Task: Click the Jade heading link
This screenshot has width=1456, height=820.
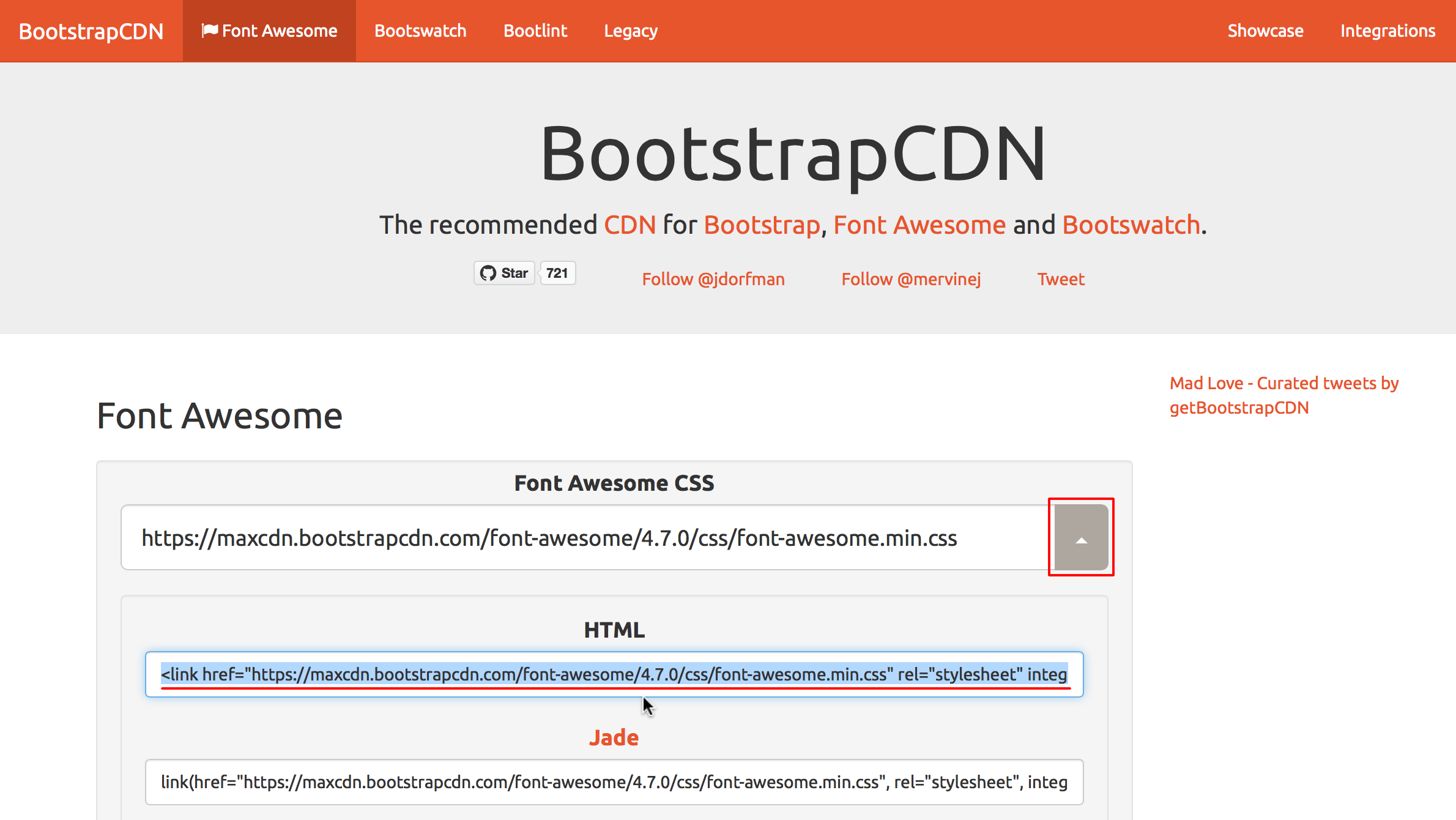Action: point(614,737)
